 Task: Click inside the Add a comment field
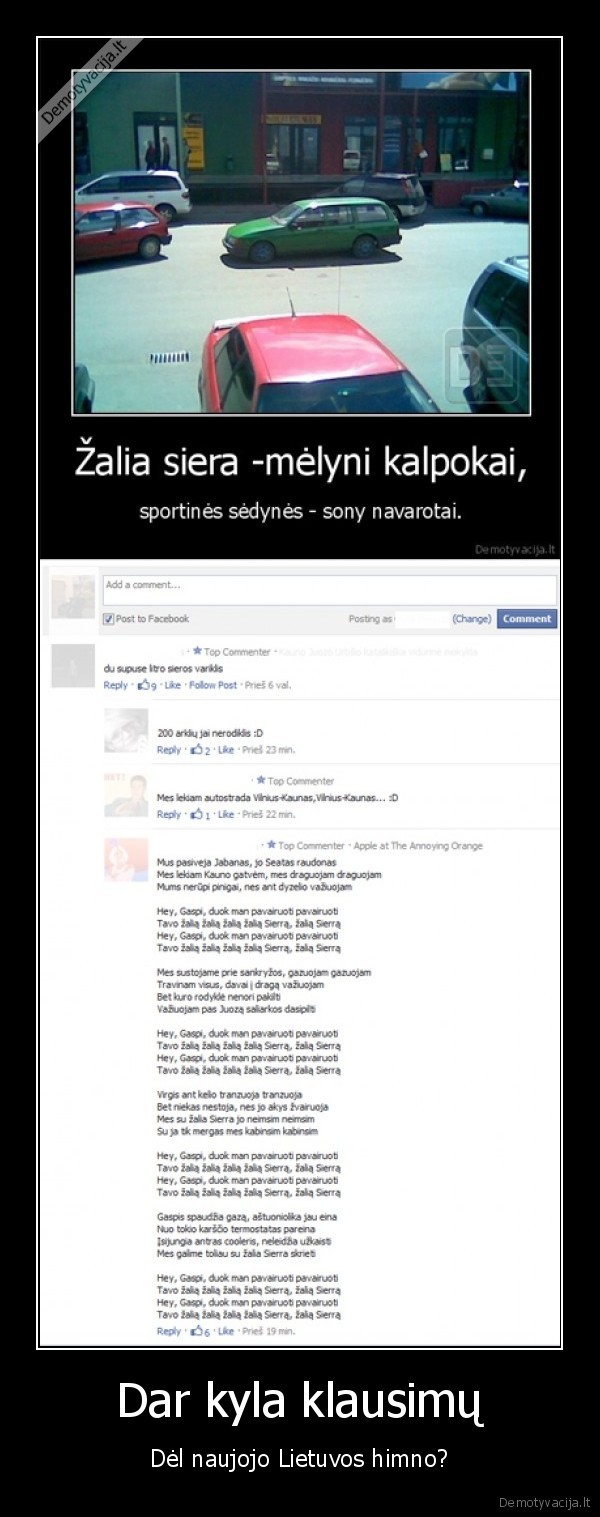tap(330, 590)
